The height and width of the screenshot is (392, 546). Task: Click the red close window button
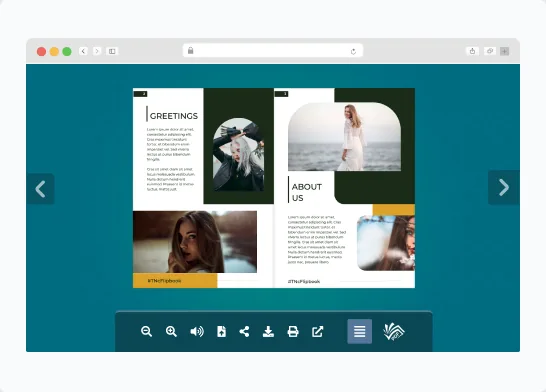[x=41, y=52]
